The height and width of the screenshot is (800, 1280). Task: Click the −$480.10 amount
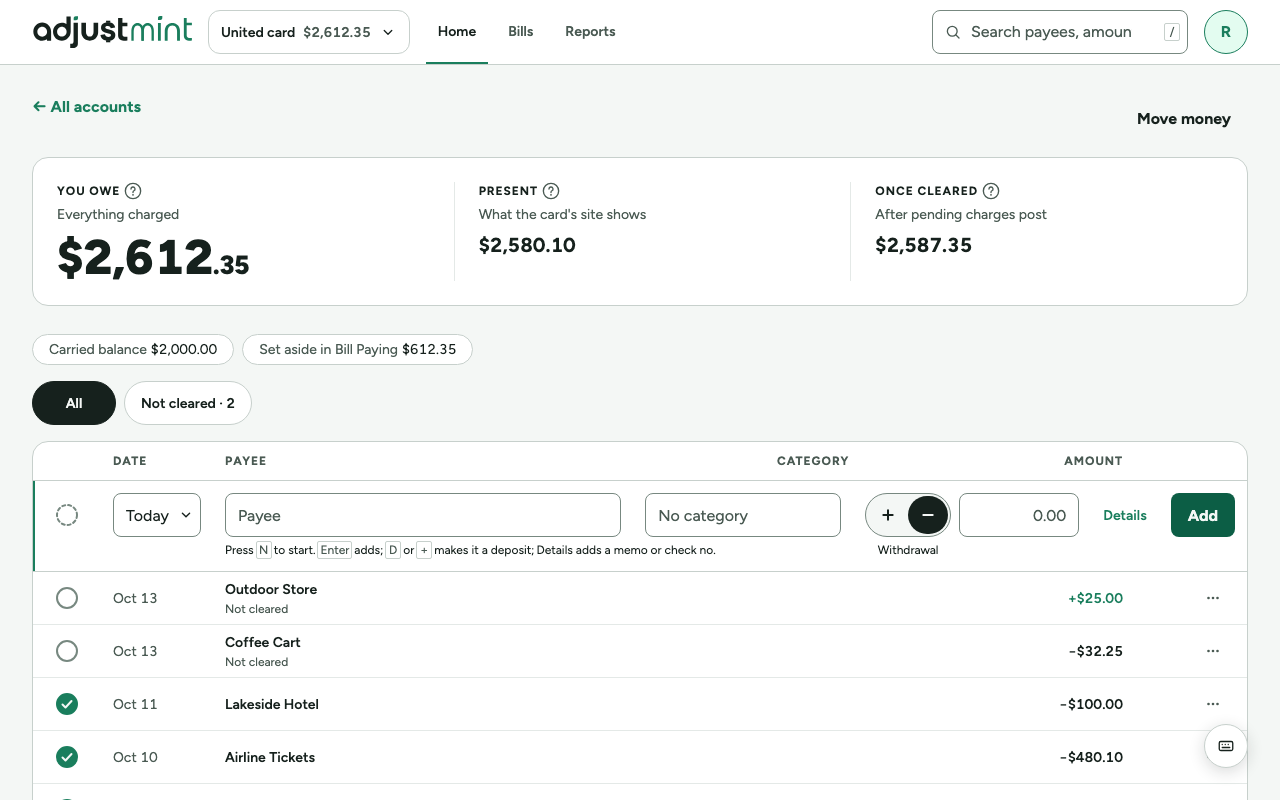click(x=1091, y=757)
